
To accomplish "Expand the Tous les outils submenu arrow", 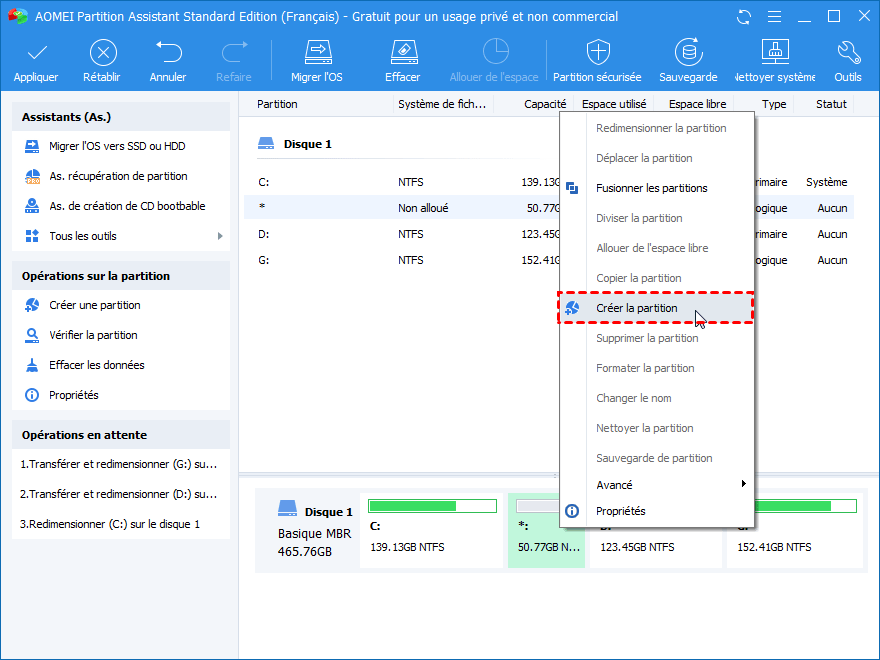I will 220,236.
